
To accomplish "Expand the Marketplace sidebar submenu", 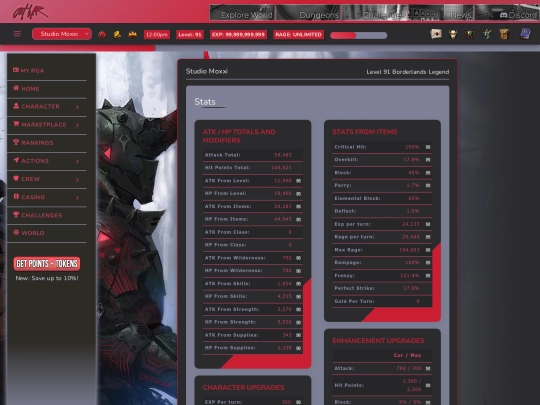I will tap(77, 125).
